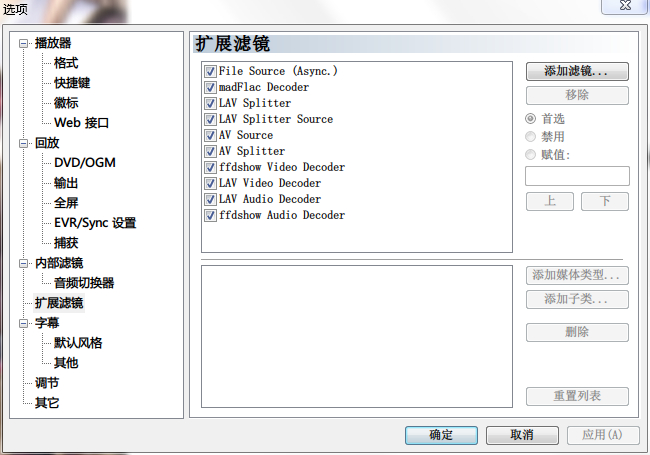
Task: Select LAV Splitter Source in the filter list
Action: click(x=276, y=119)
